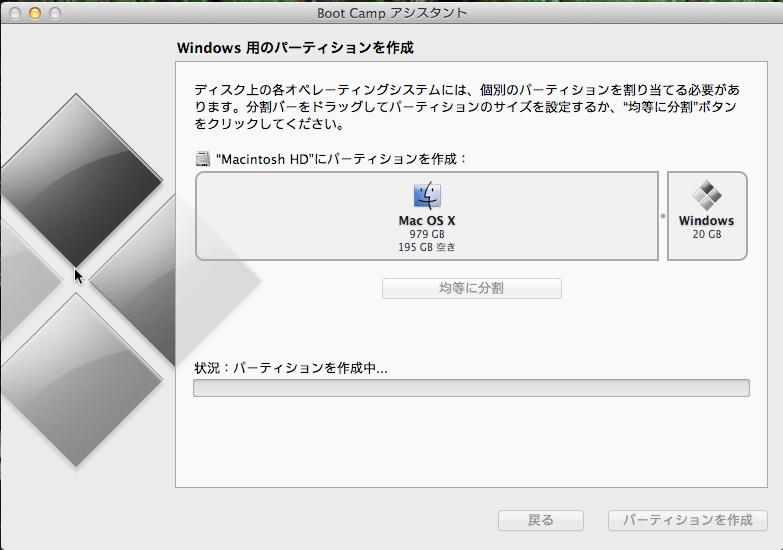Image resolution: width=783 pixels, height=550 pixels.
Task: Click the 20 GB Windows size text
Action: pos(706,235)
